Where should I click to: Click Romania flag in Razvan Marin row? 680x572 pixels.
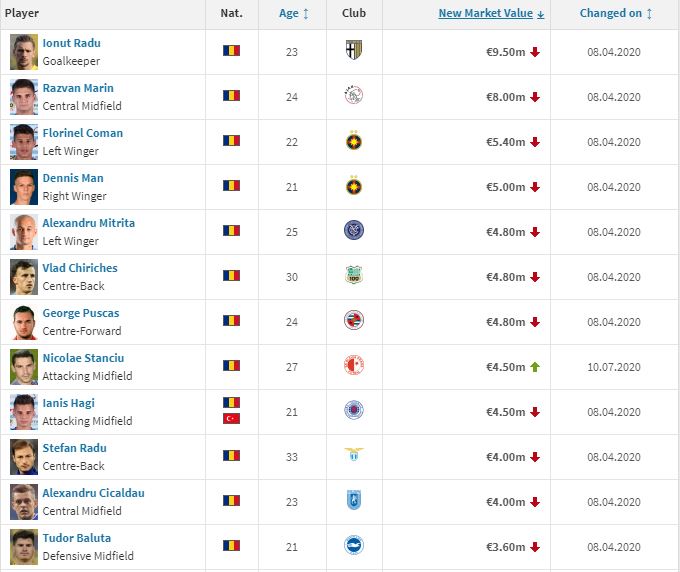(232, 95)
